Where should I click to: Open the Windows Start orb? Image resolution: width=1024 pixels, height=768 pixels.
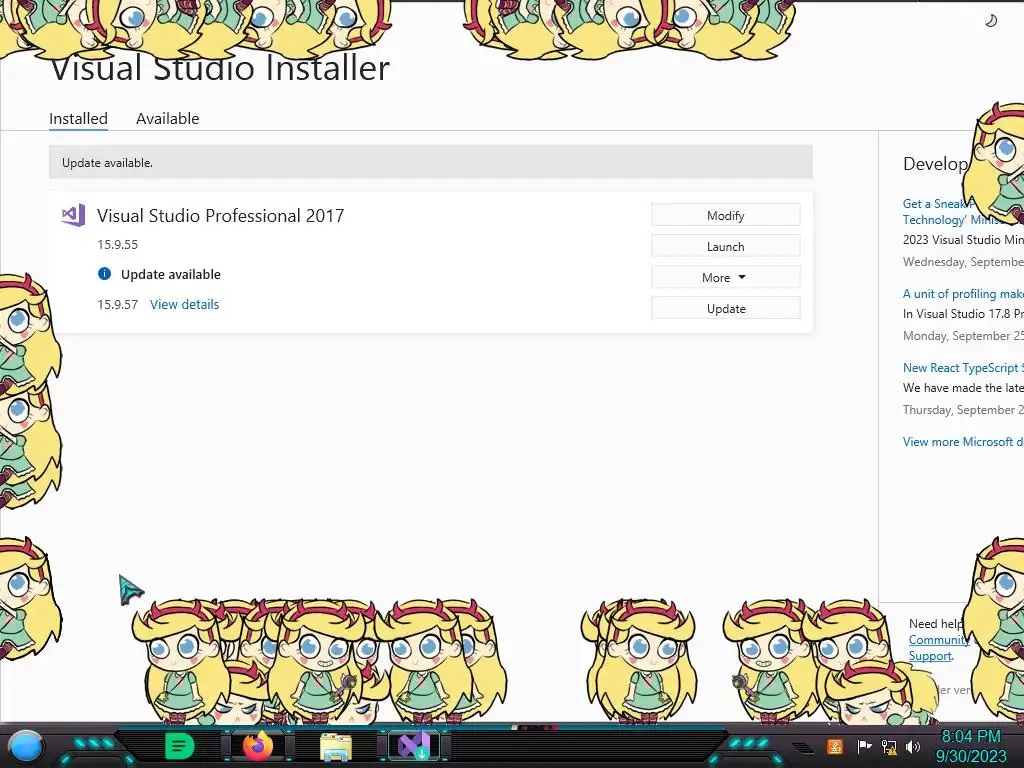coord(26,746)
